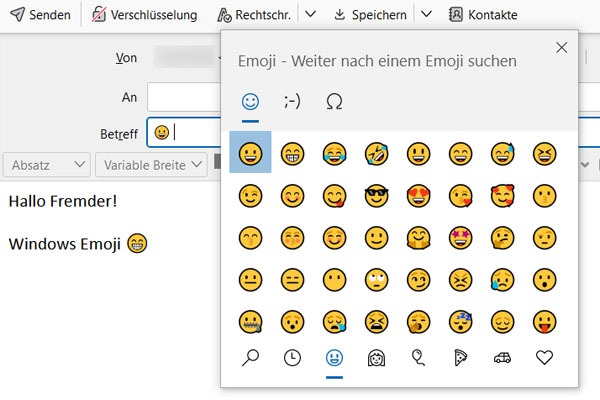Expand the Rechtschr. dropdown arrow
Screen dimensions: 600x400
point(310,15)
